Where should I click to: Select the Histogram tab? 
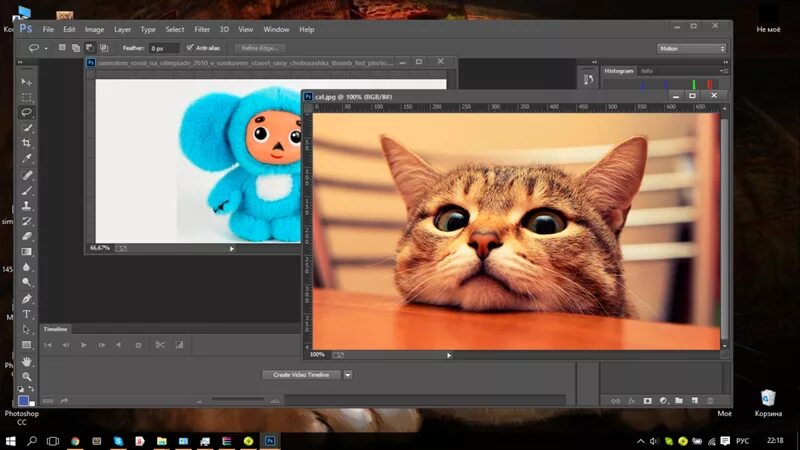(x=619, y=71)
